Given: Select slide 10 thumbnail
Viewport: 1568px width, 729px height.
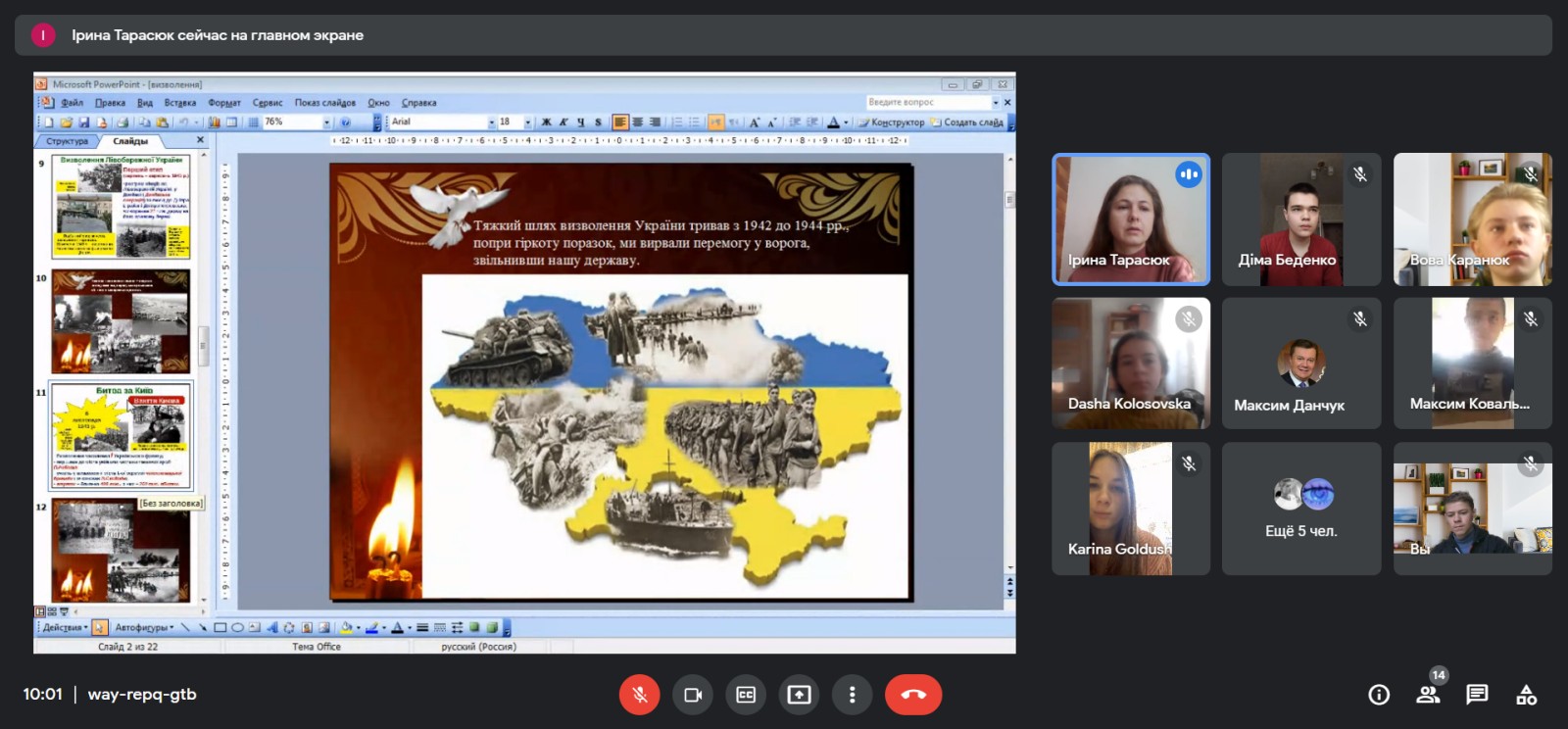Looking at the screenshot, I should tap(121, 321).
